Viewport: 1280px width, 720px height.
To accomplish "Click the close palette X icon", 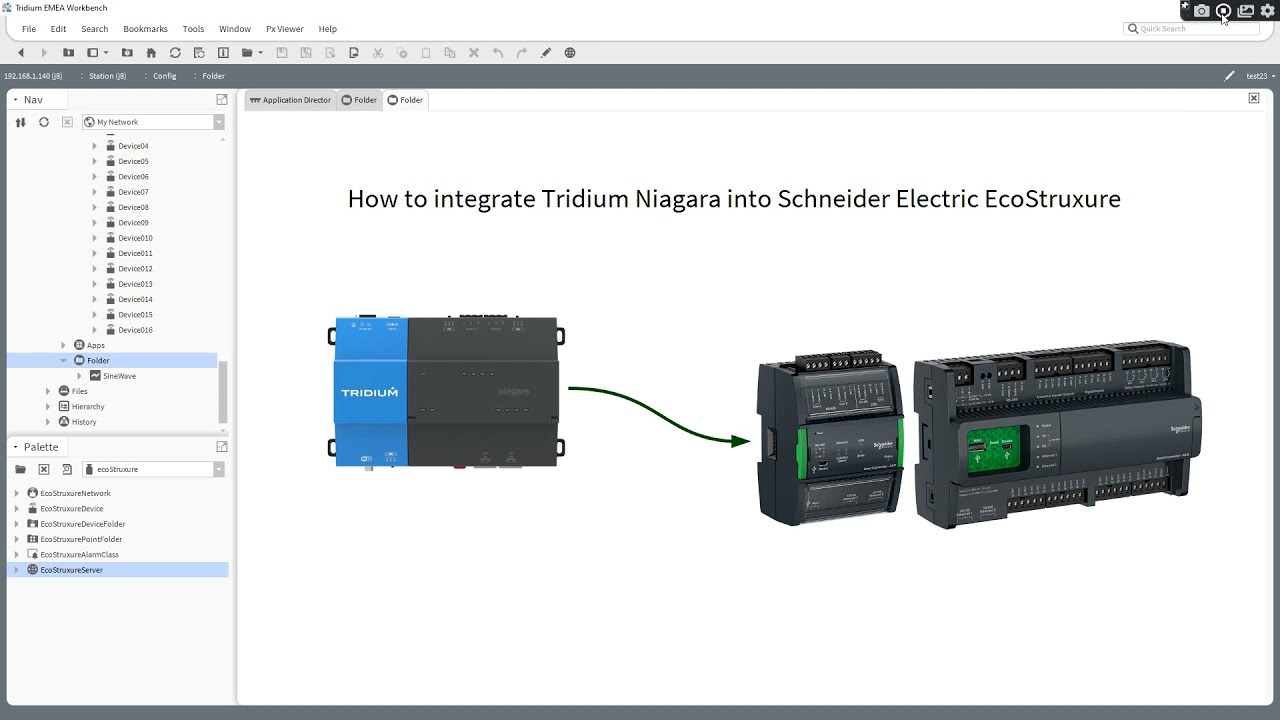I will pos(44,469).
